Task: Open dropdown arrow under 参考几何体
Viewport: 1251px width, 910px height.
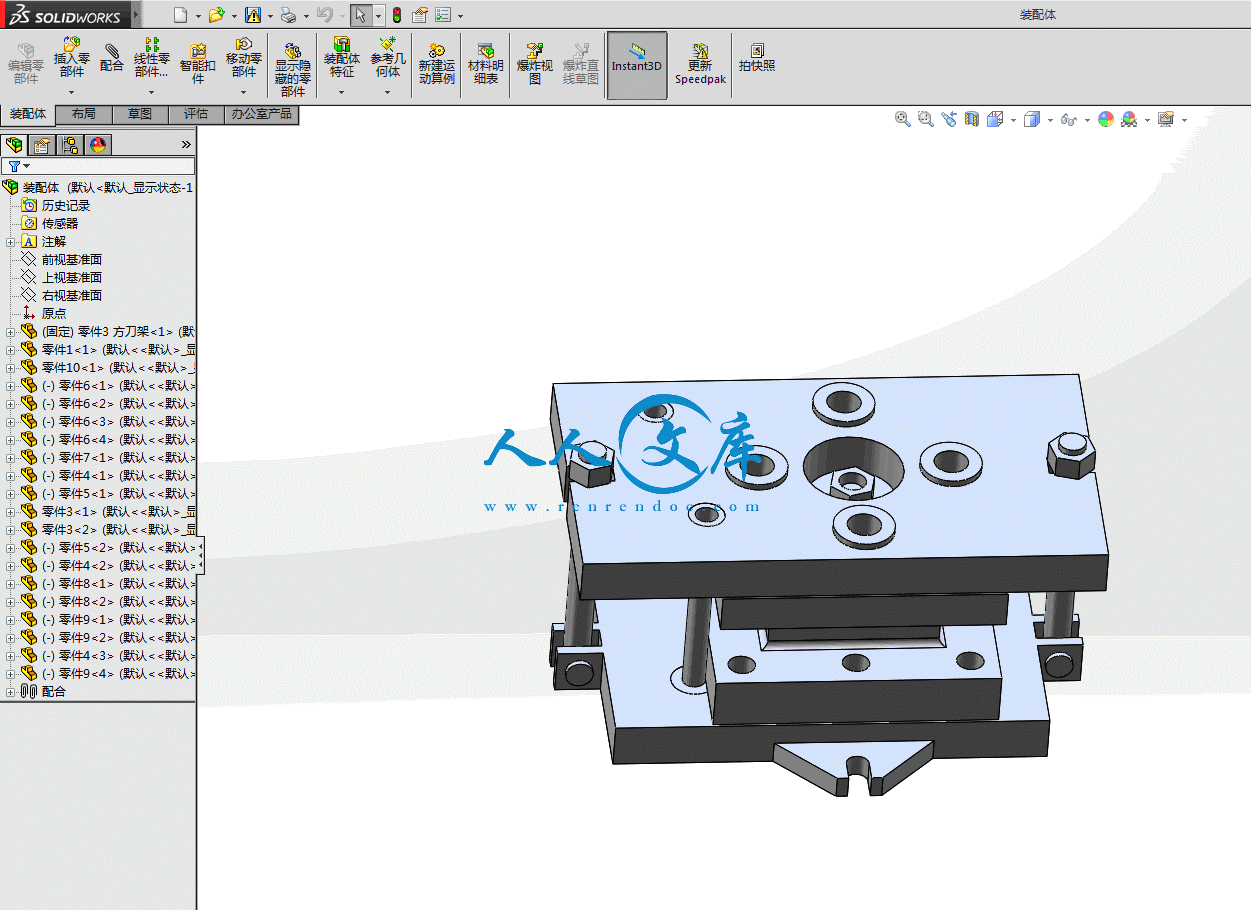Action: [388, 93]
